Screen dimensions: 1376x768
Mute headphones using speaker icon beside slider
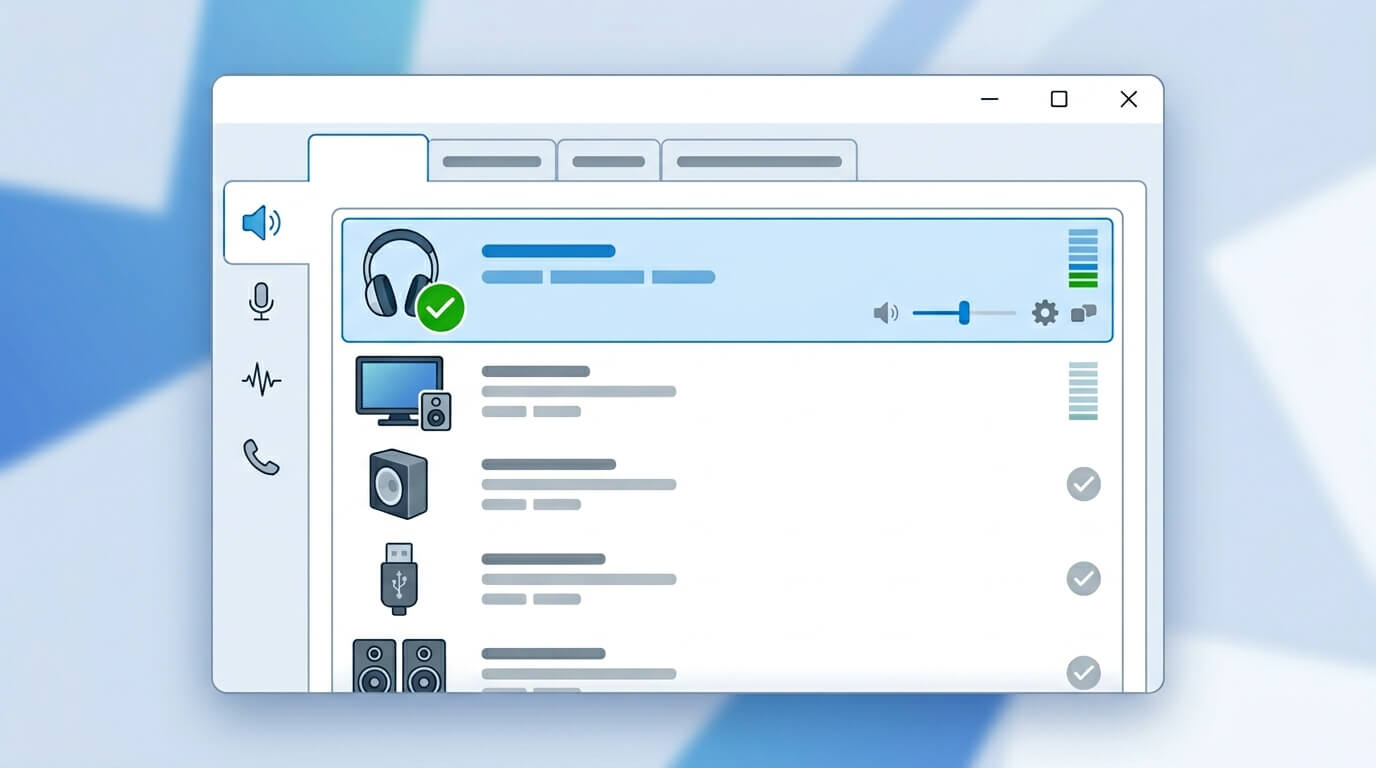click(886, 314)
